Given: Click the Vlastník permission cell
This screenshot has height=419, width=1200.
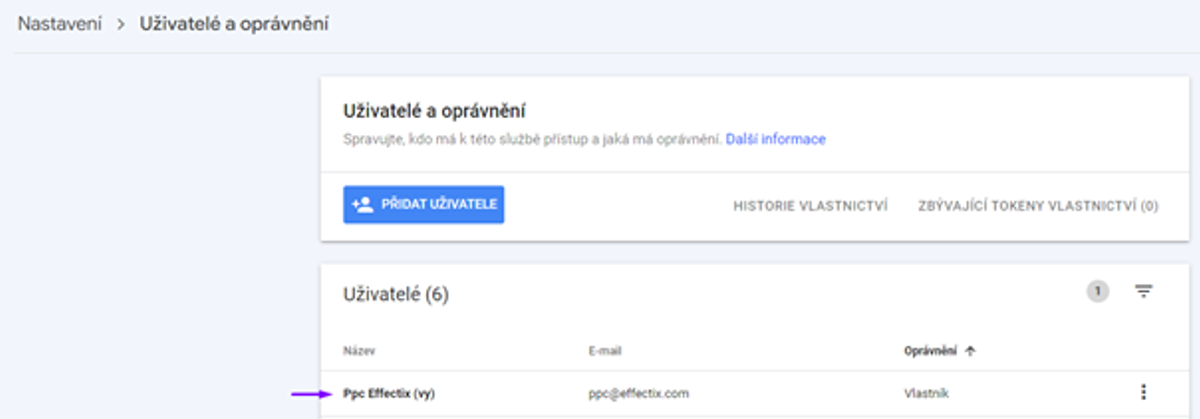Looking at the screenshot, I should point(926,394).
